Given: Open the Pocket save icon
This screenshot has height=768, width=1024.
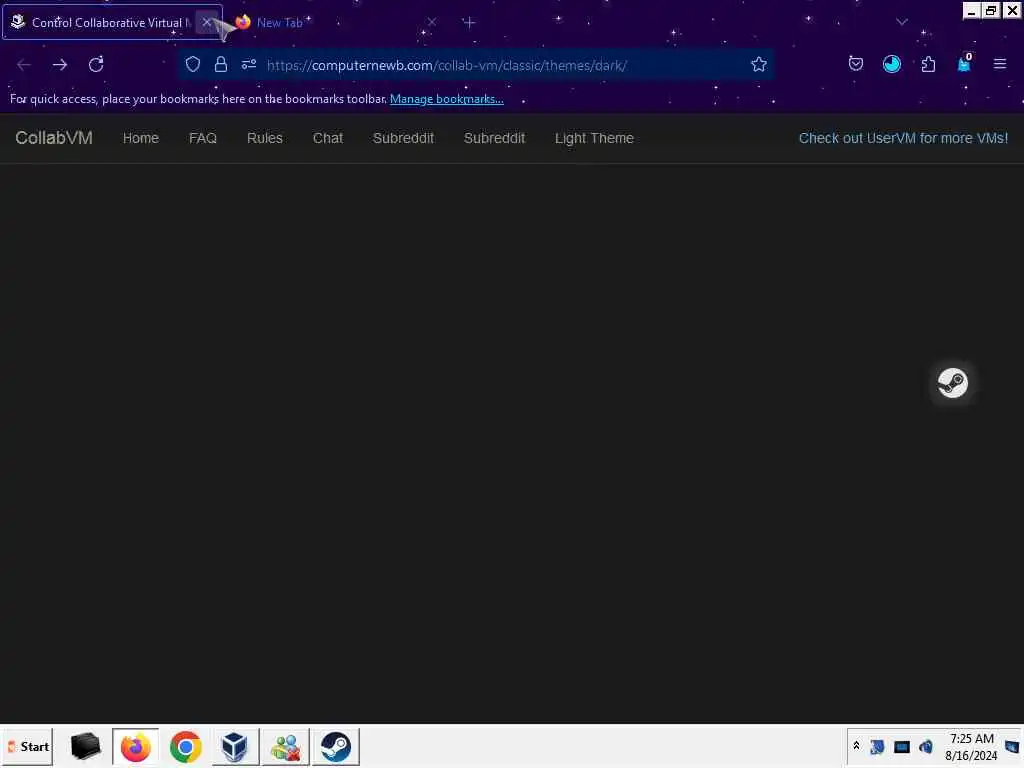Looking at the screenshot, I should point(856,64).
